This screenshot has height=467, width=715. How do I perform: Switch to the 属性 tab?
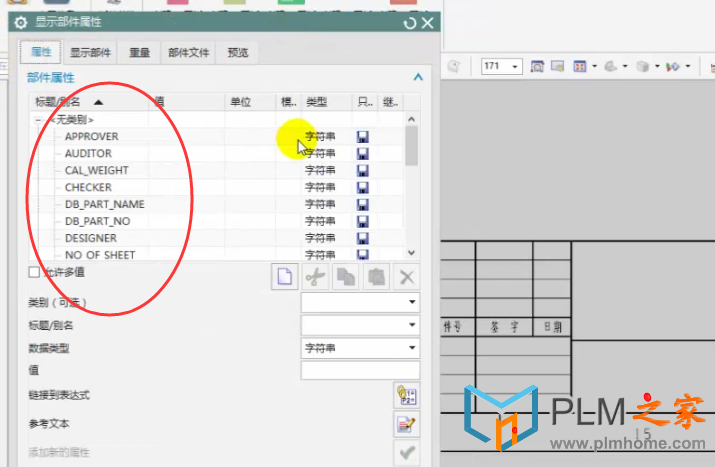pos(41,52)
